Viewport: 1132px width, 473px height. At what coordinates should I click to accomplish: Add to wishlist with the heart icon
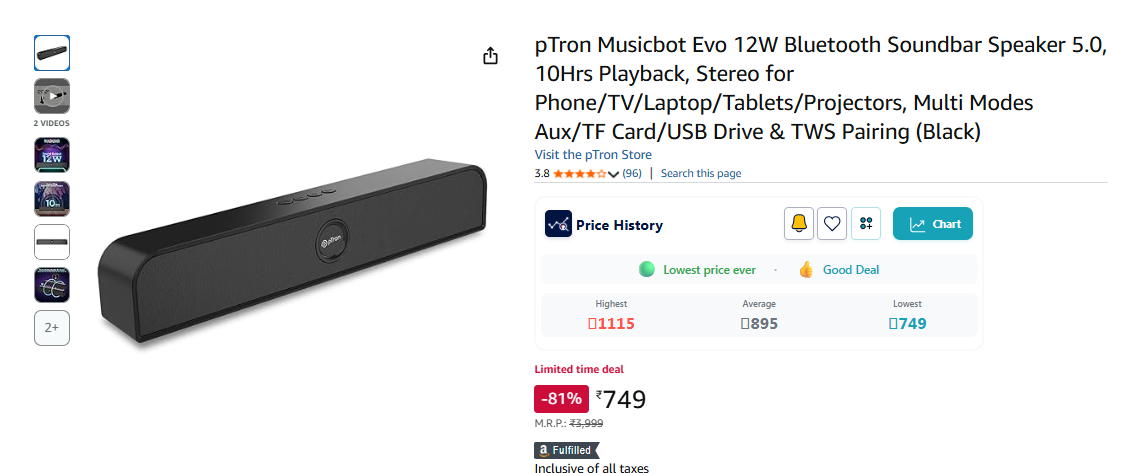(832, 224)
